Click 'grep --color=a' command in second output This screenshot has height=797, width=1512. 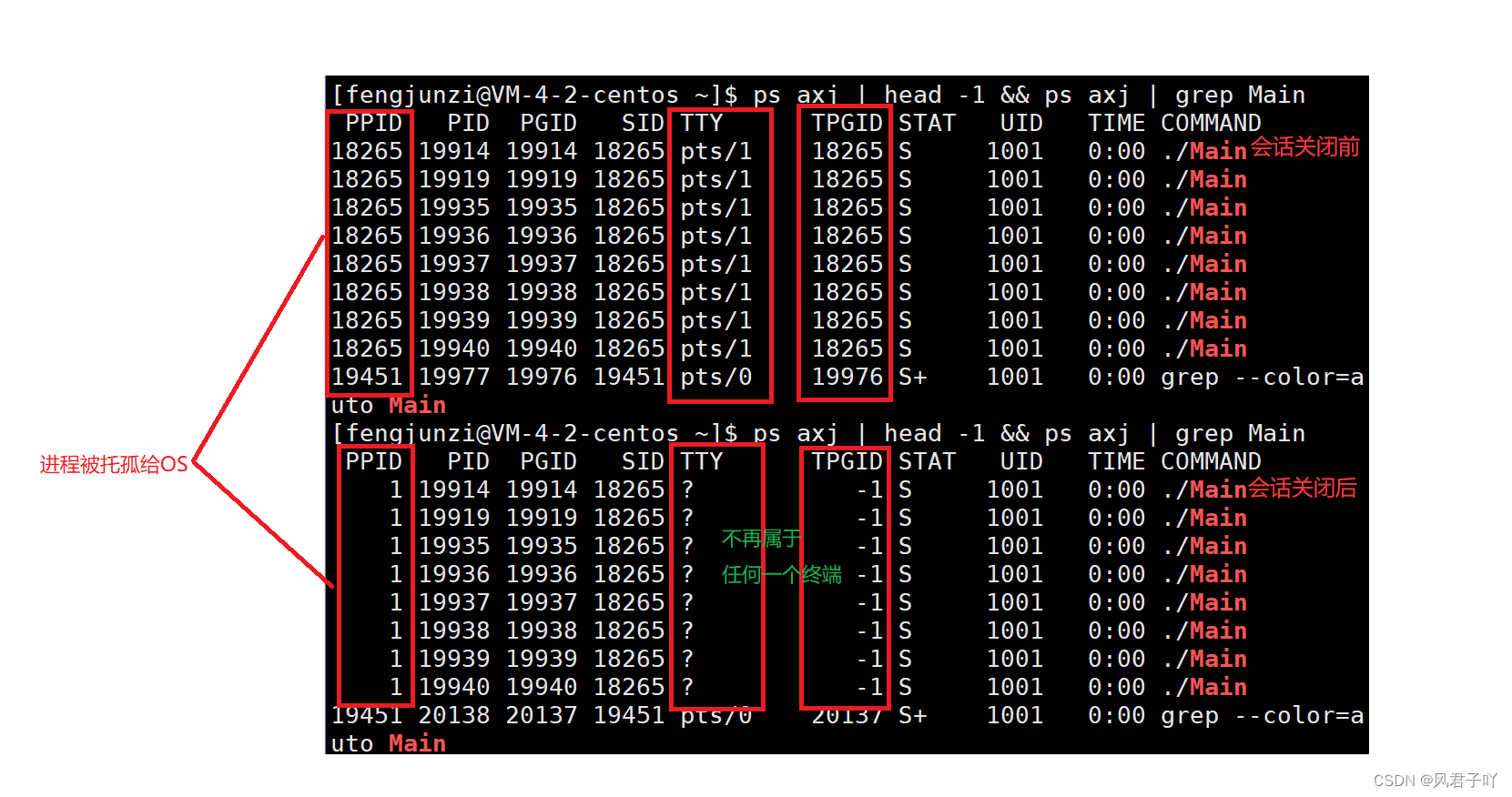coord(1263,715)
